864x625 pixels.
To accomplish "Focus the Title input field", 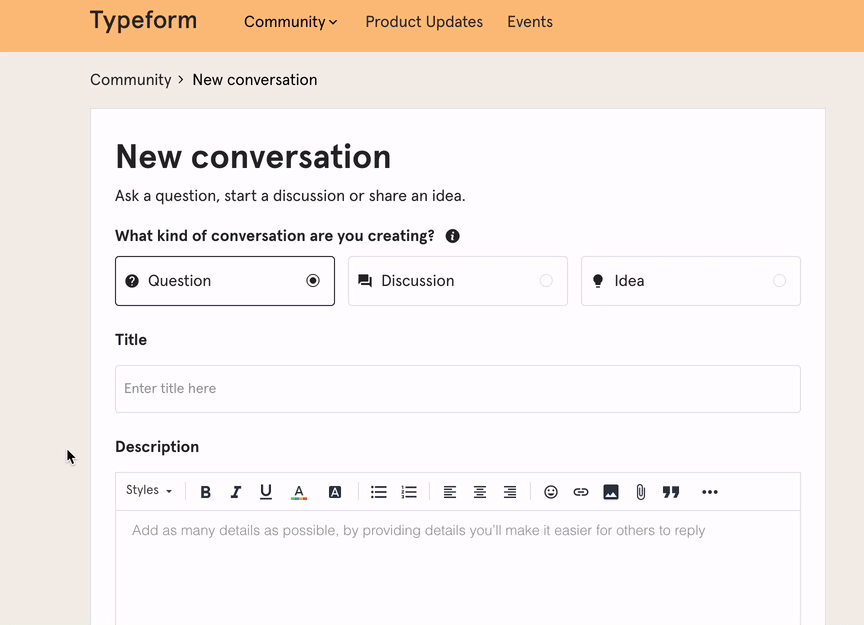I will click(458, 389).
